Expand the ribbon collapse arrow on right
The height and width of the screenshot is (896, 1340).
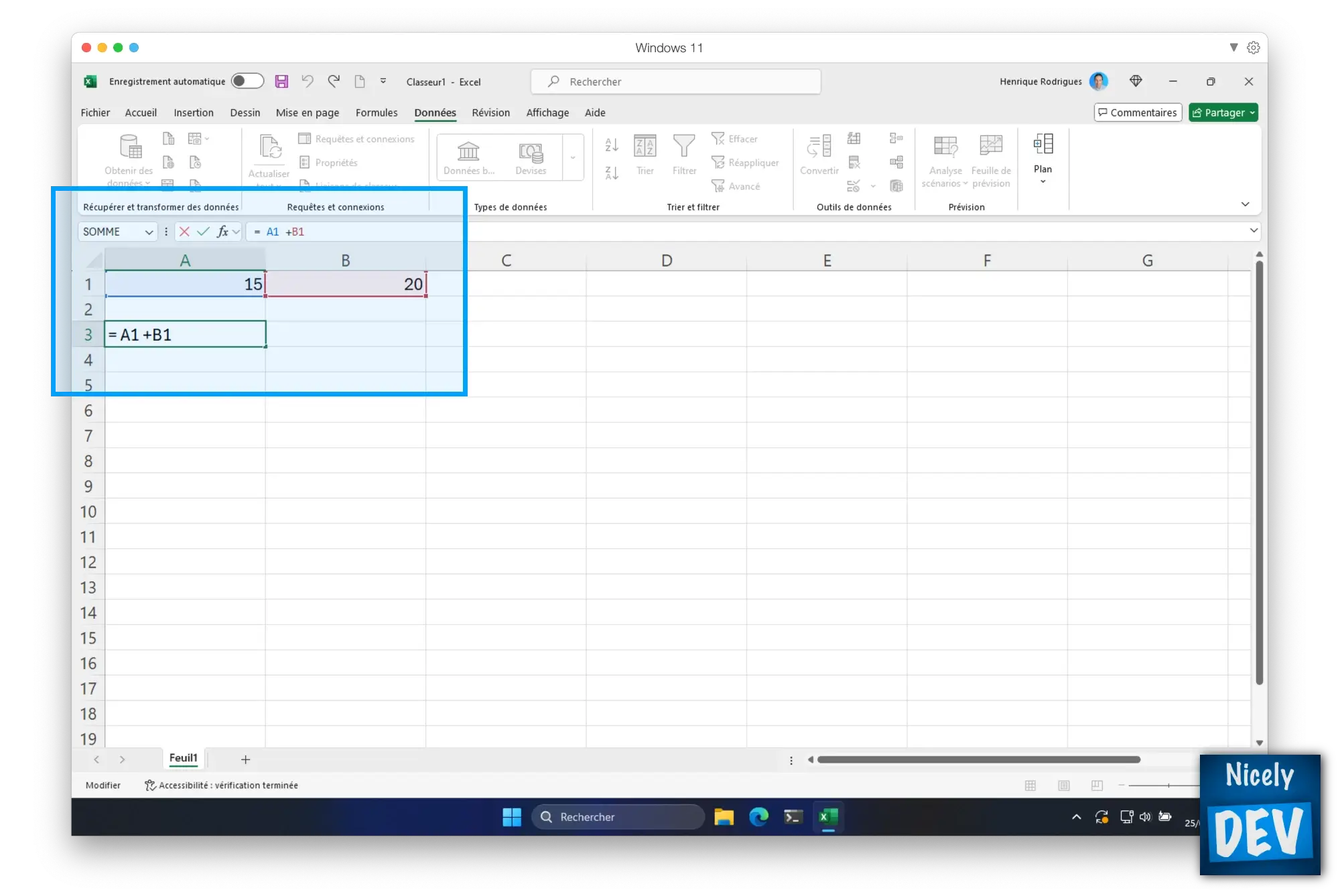pos(1245,204)
